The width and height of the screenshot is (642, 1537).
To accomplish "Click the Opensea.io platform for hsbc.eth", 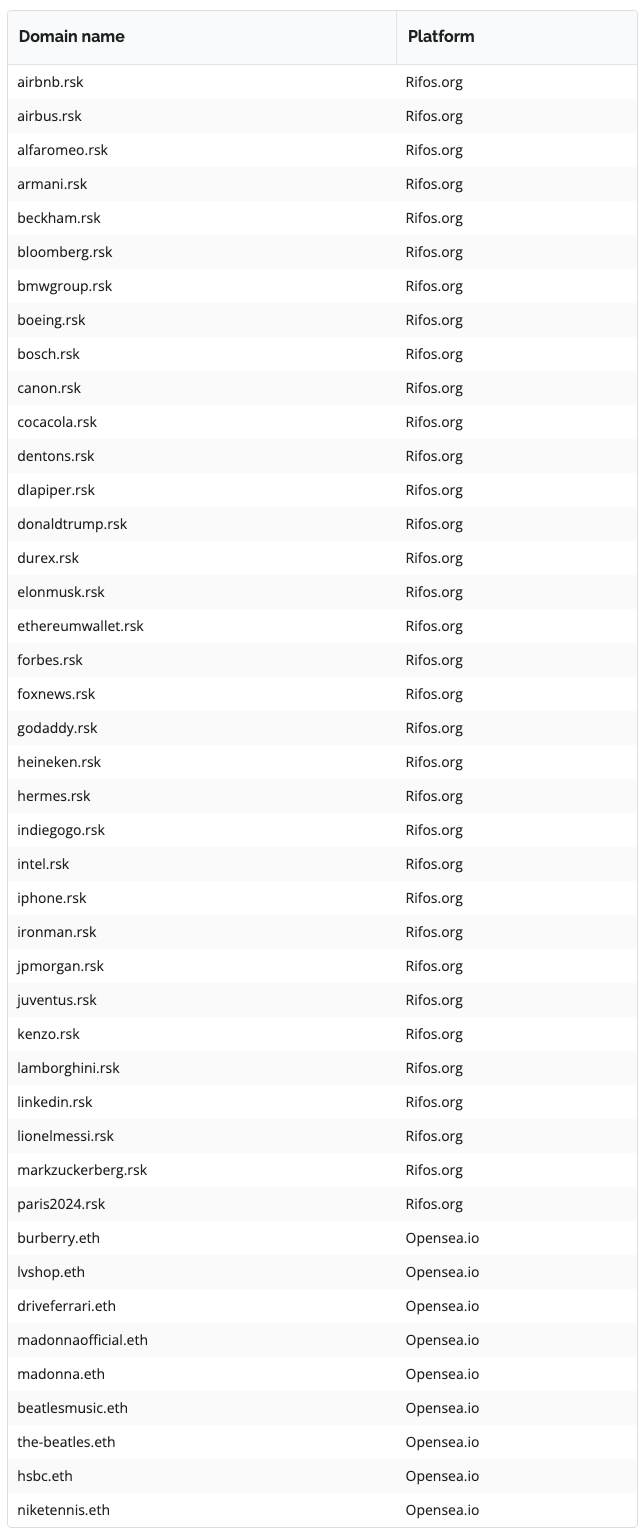I will [442, 1476].
